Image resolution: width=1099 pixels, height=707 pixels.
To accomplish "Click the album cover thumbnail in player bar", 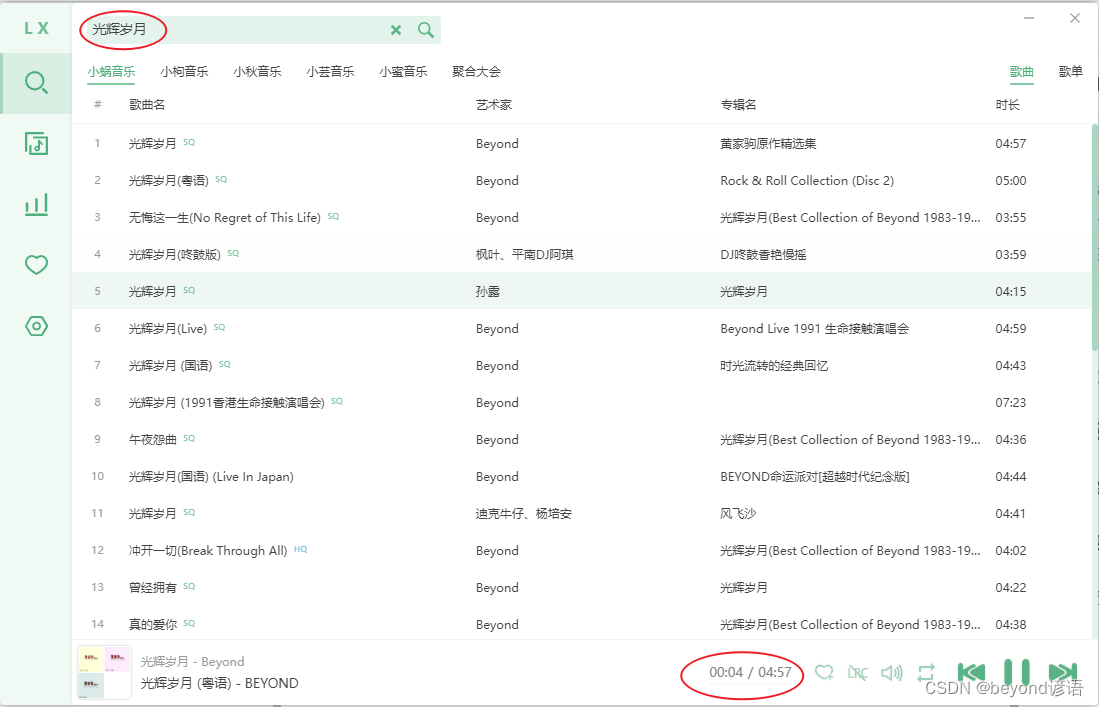I will click(x=104, y=672).
